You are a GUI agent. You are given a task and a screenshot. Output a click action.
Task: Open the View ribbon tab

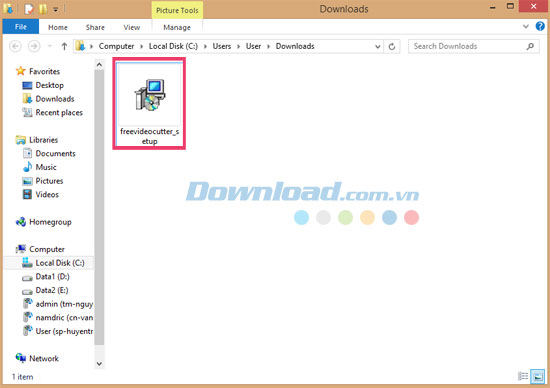click(x=132, y=27)
